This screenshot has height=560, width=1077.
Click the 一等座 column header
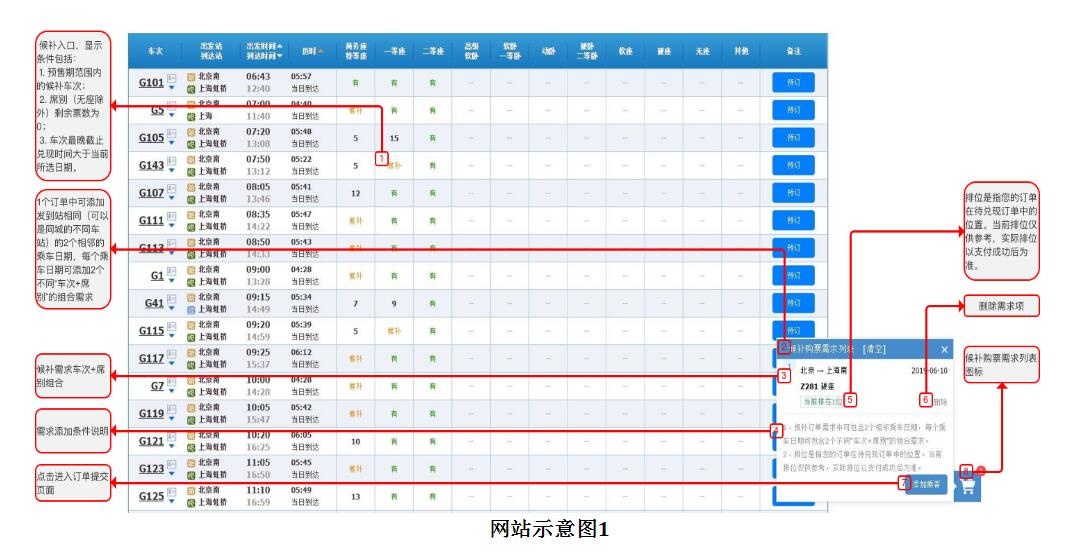click(x=394, y=51)
